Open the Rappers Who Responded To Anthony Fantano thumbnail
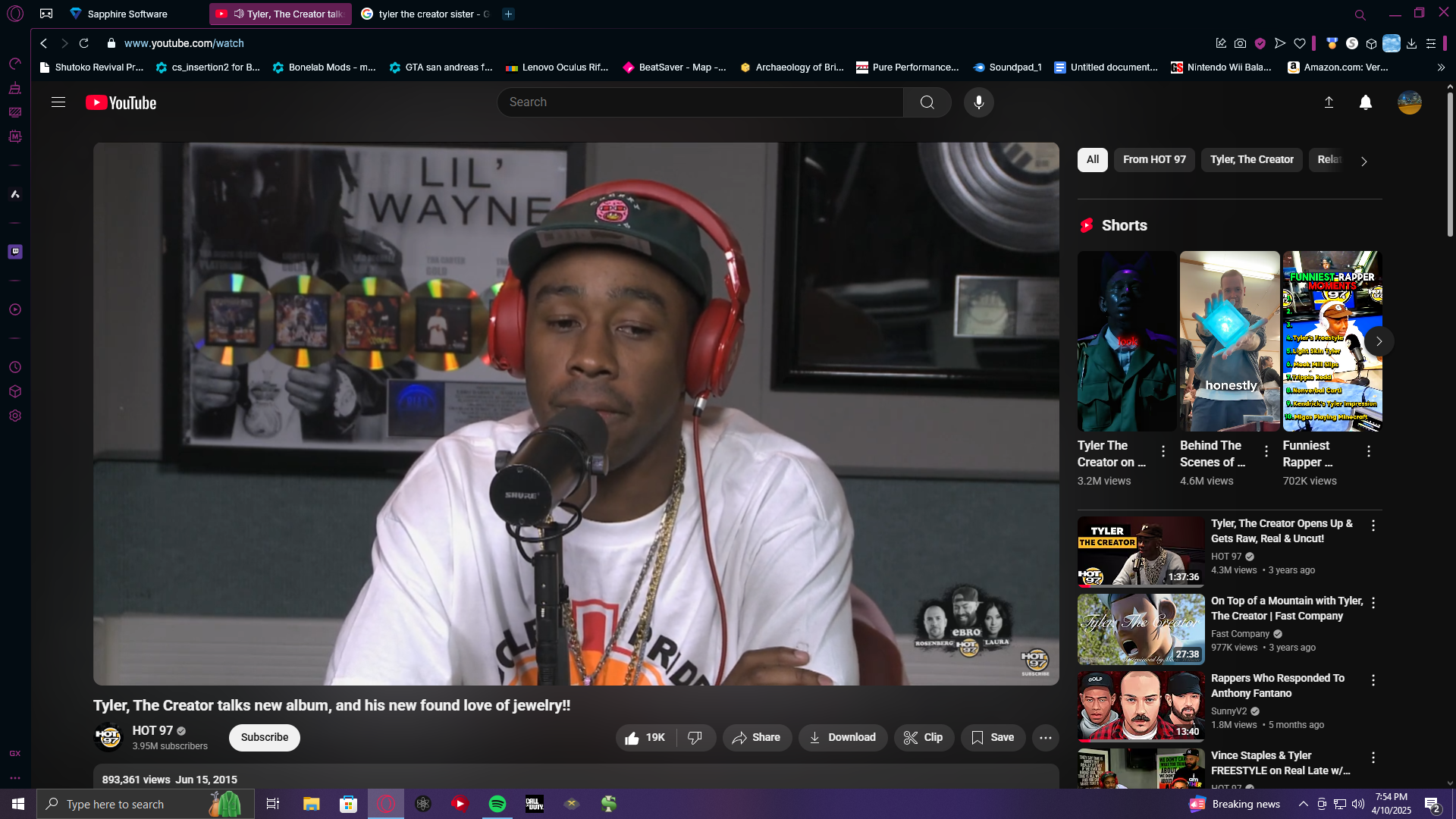The width and height of the screenshot is (1456, 819). coord(1141,705)
